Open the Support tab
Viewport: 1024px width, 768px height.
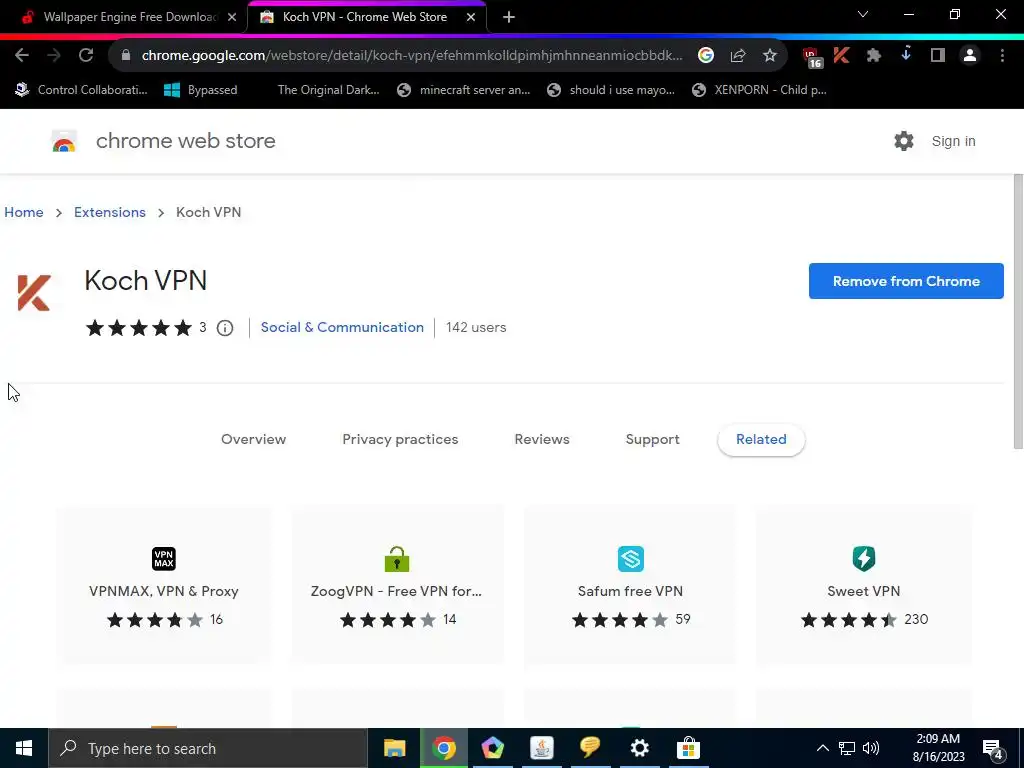pyautogui.click(x=652, y=440)
